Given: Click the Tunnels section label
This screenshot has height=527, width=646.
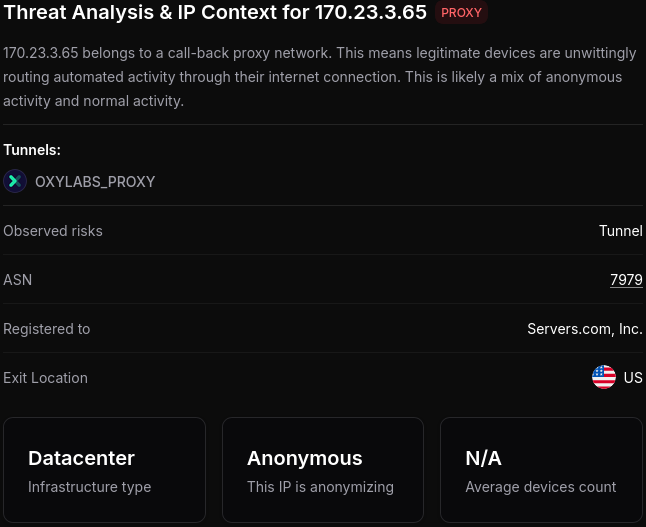Looking at the screenshot, I should click(32, 150).
